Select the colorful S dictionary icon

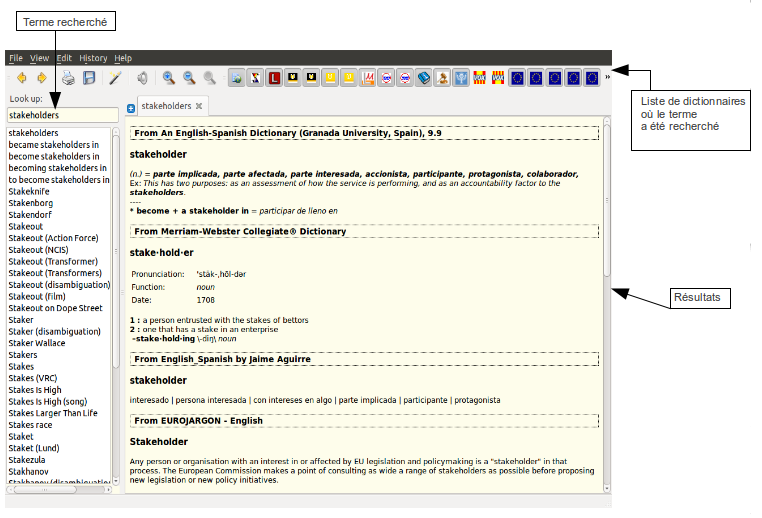(x=255, y=78)
